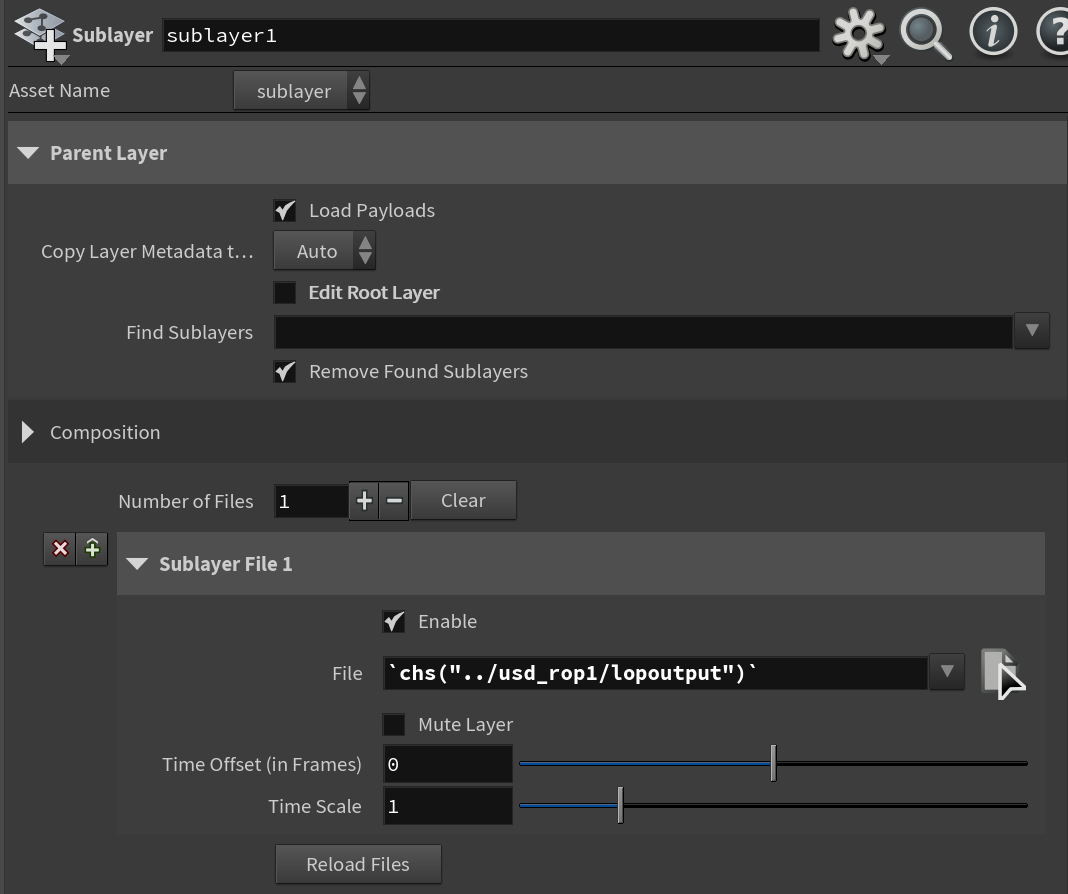Open the node info icon
Screen dimensions: 1068x894
tap(993, 32)
